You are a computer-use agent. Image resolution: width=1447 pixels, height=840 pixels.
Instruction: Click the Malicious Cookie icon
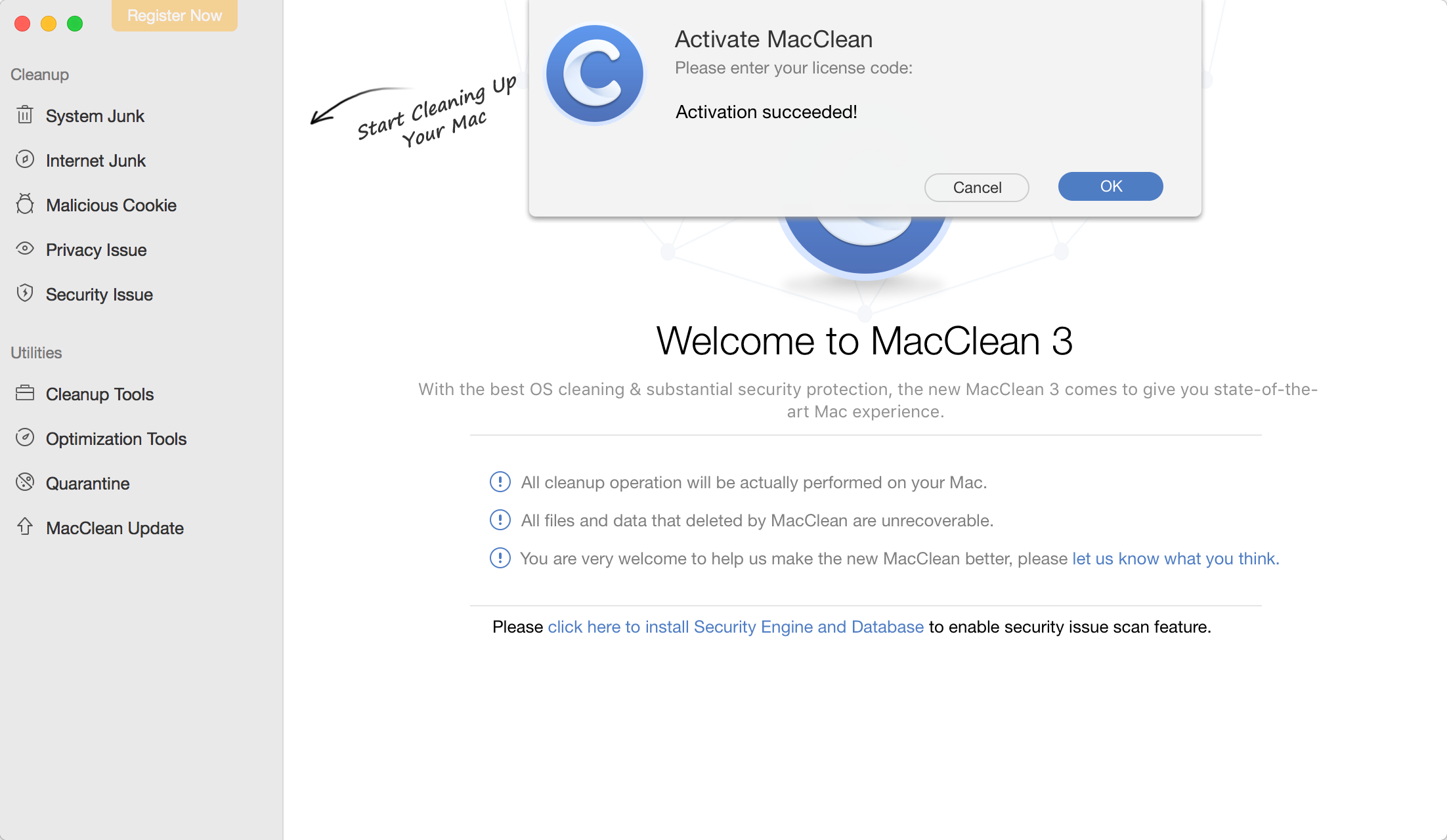(x=25, y=204)
